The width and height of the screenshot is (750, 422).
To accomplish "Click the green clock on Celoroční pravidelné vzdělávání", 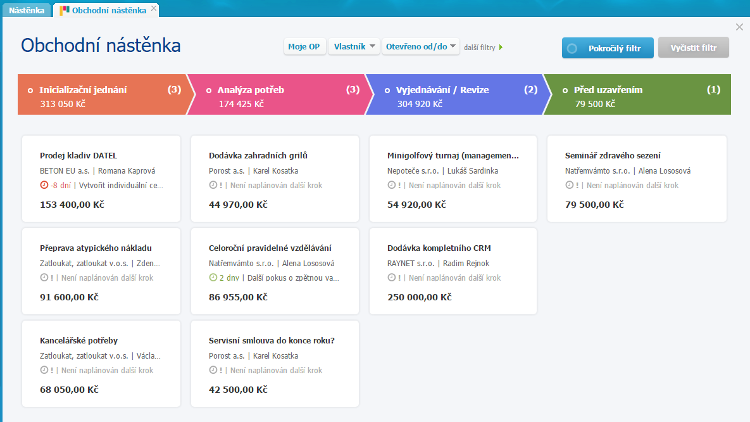I will click(213, 277).
